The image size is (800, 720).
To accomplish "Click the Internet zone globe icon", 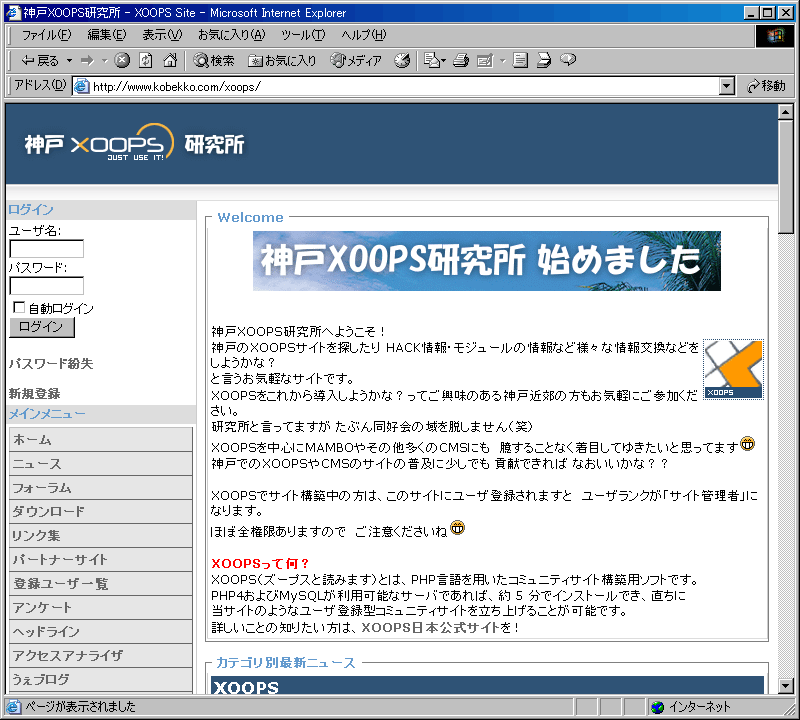I will tap(658, 707).
